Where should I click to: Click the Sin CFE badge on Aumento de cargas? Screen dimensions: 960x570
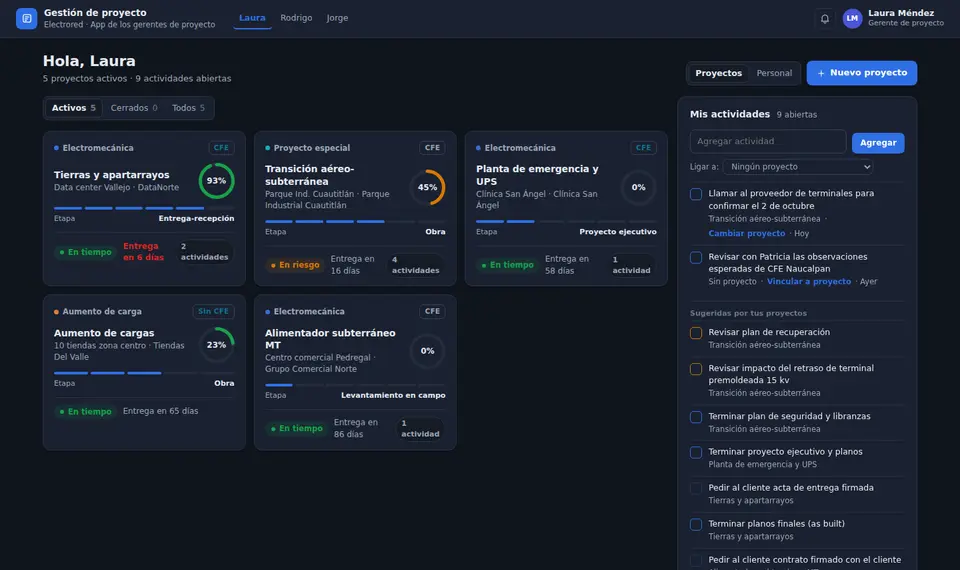[x=213, y=311]
